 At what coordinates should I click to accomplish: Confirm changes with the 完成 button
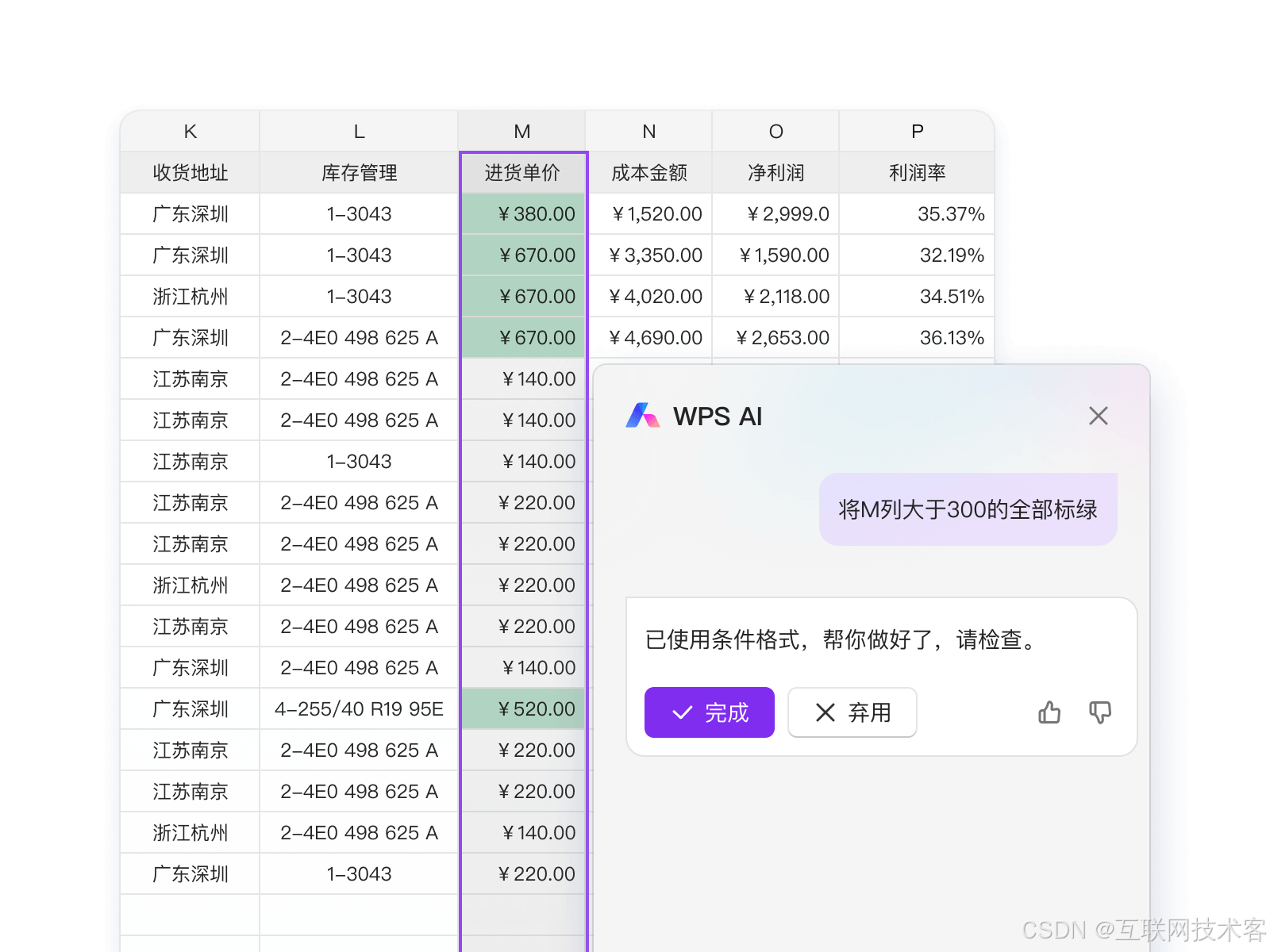point(710,712)
